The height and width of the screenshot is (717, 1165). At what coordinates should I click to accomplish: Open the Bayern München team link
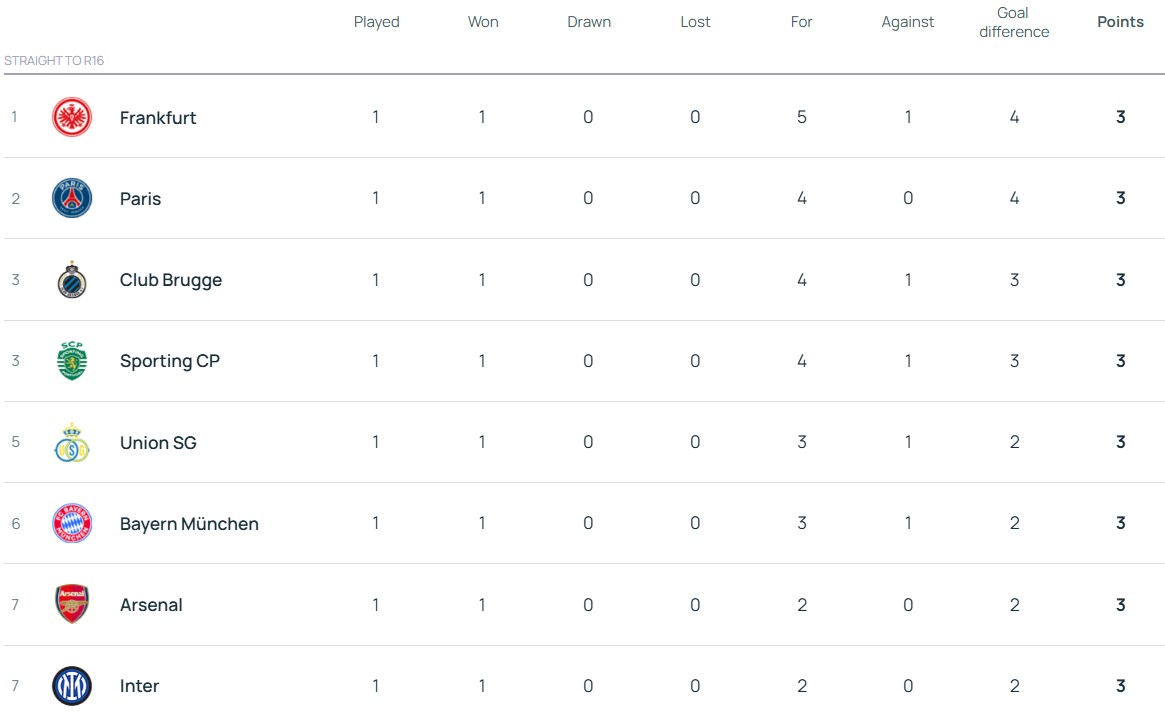189,524
